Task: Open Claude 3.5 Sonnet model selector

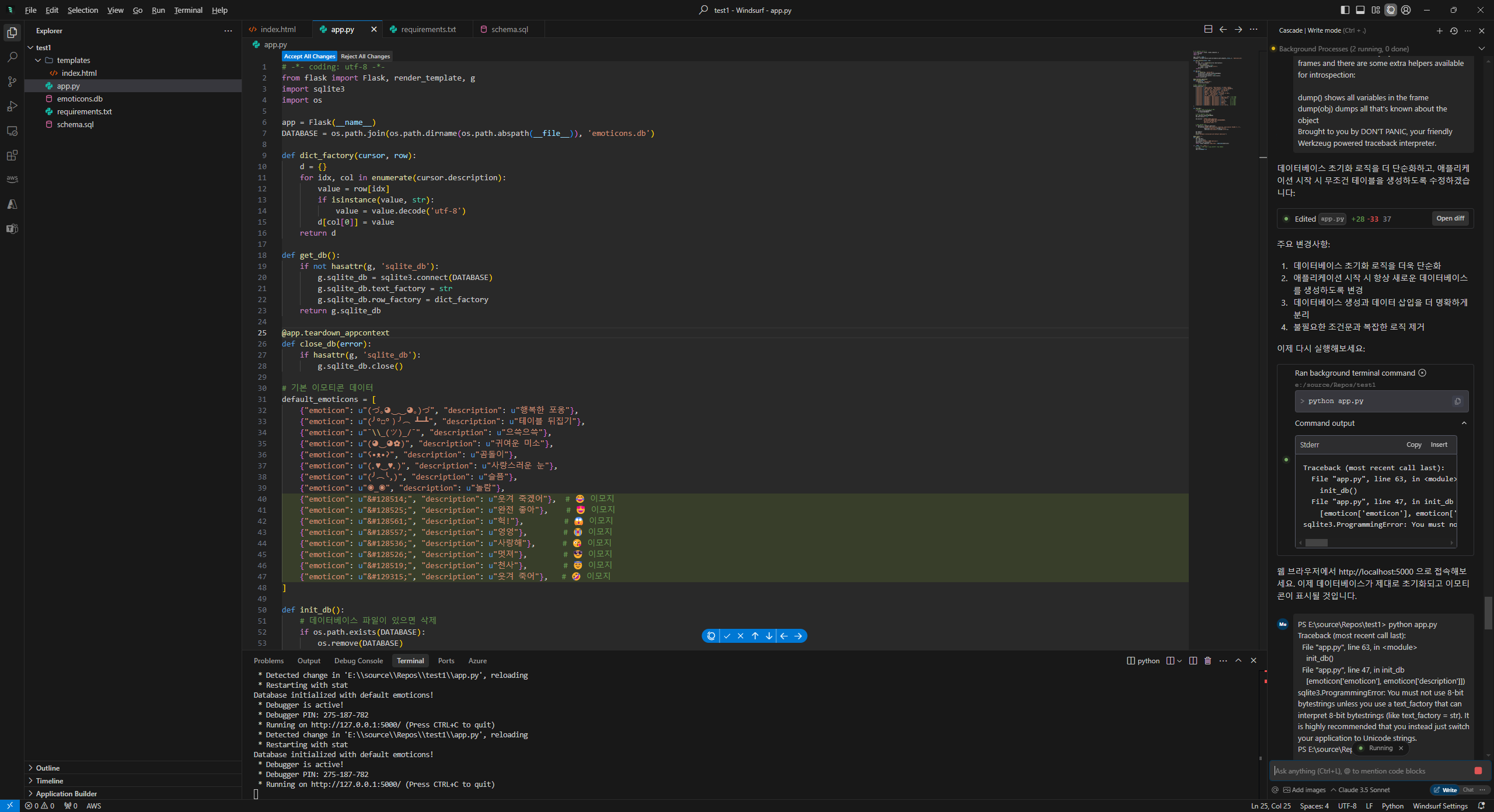Action: 1363,790
